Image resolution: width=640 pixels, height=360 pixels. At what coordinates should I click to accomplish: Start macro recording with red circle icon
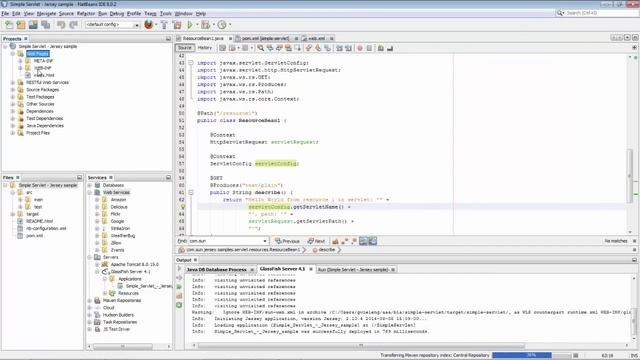click(360, 48)
